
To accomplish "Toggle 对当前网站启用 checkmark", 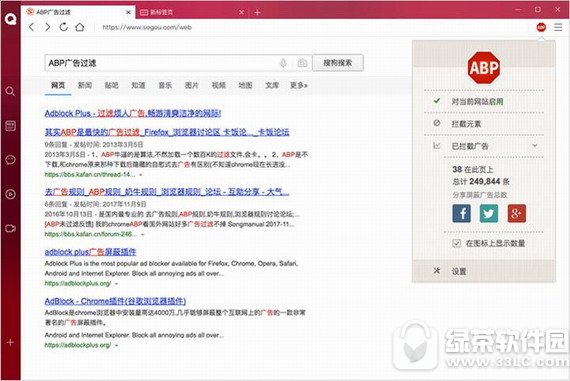I will pyautogui.click(x=437, y=101).
